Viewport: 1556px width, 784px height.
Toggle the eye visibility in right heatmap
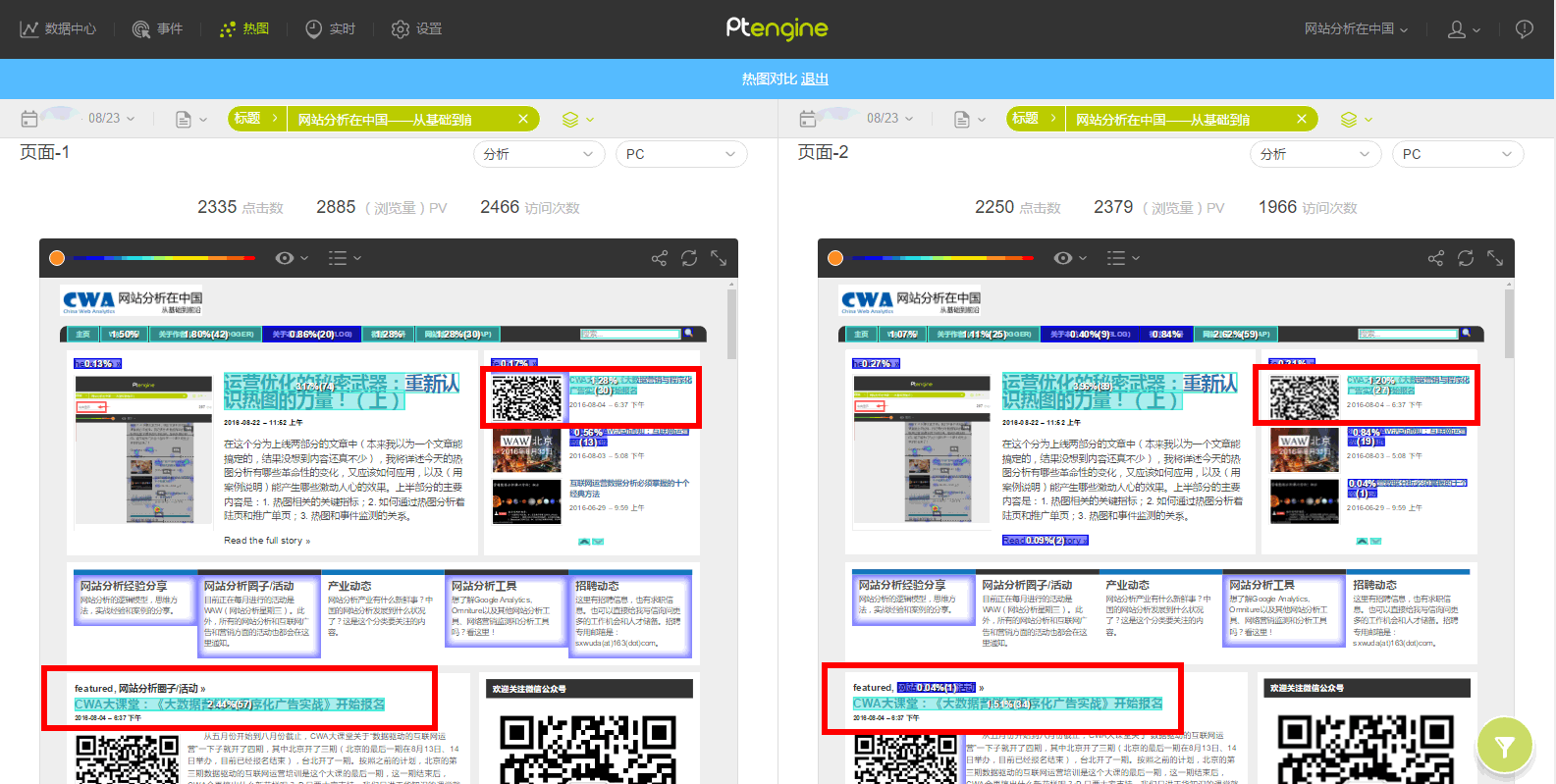click(1062, 258)
